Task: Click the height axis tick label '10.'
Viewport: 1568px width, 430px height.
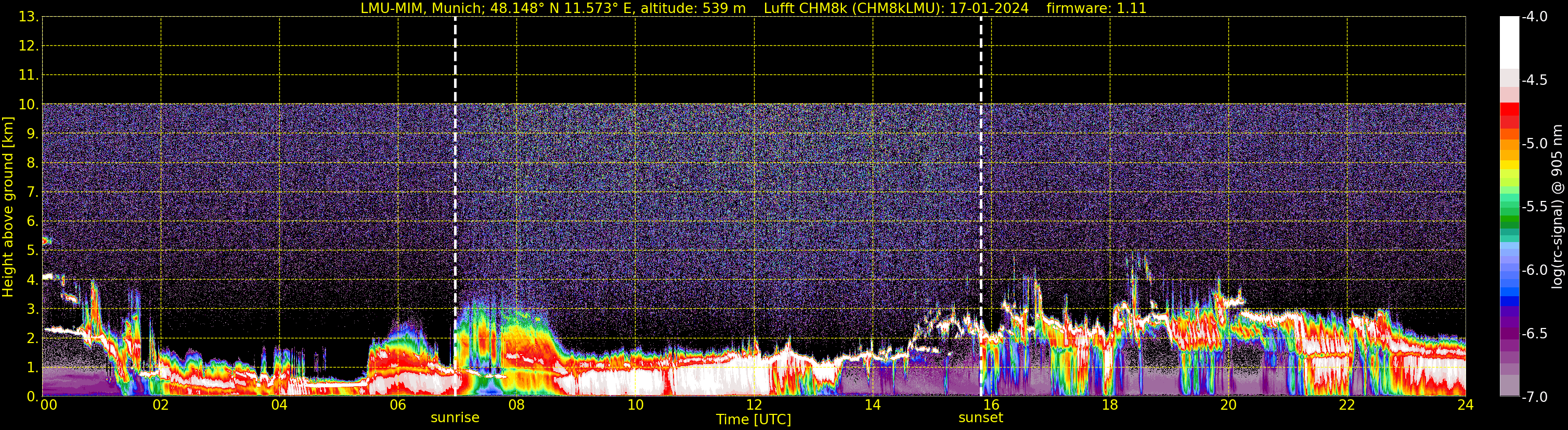Action: pos(29,105)
